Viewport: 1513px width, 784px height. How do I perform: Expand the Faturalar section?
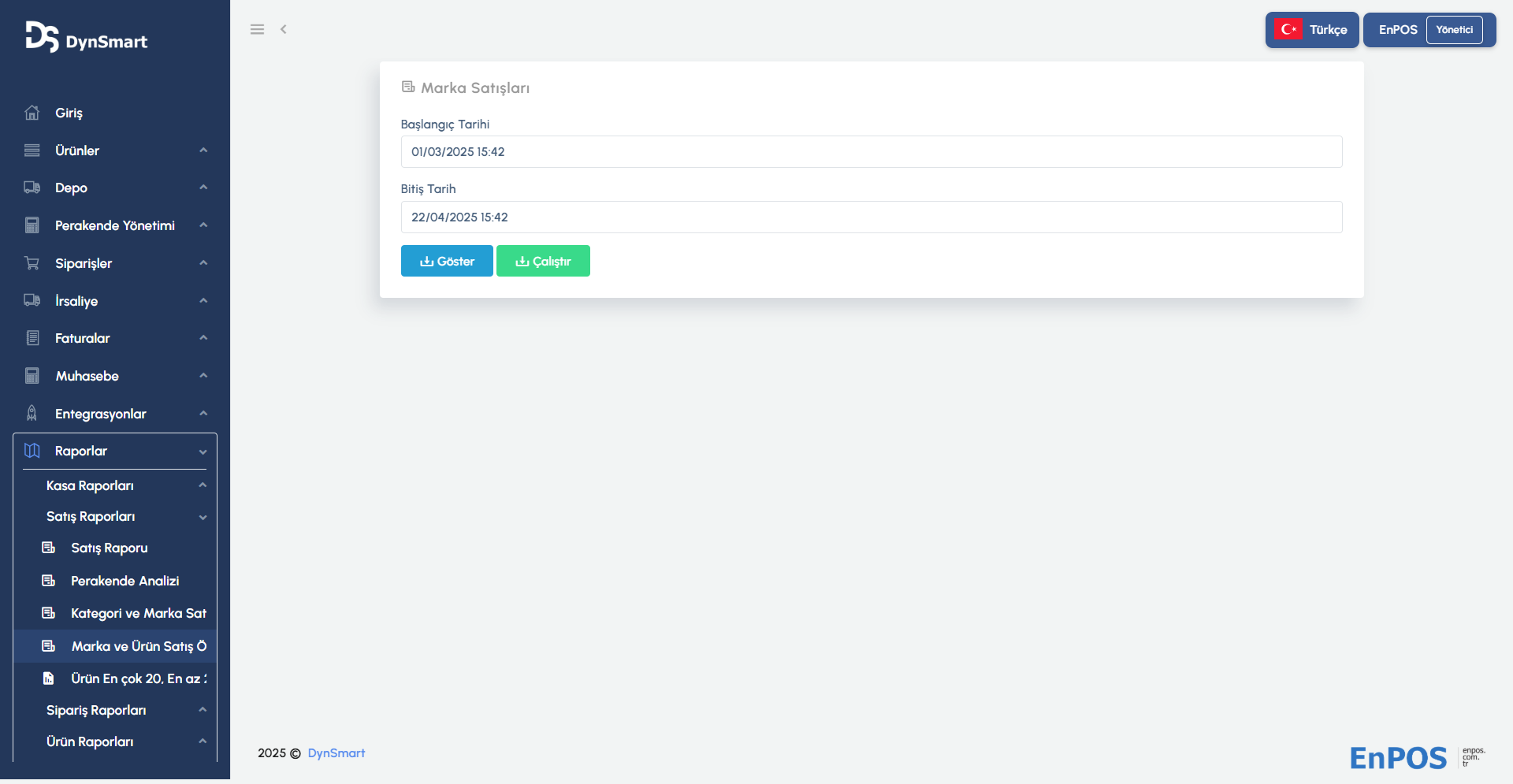point(114,338)
